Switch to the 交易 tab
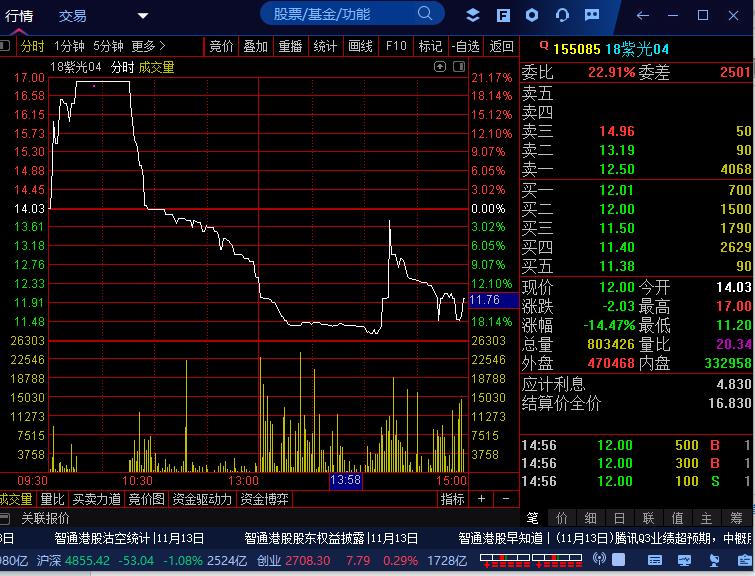 [x=73, y=16]
